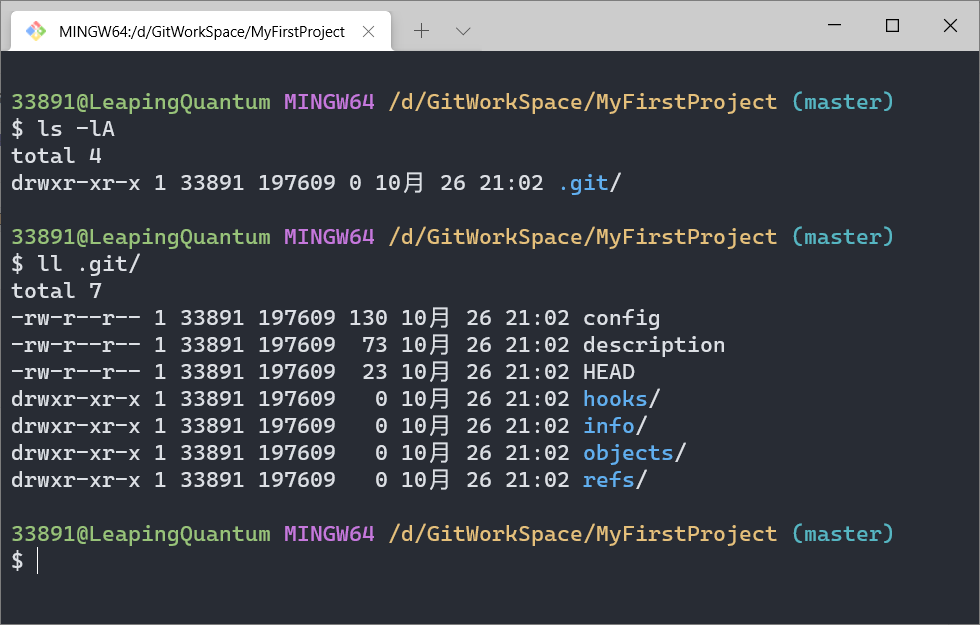Click 'MINGW64' in the second prompt line
This screenshot has height=625, width=980.
click(x=329, y=237)
